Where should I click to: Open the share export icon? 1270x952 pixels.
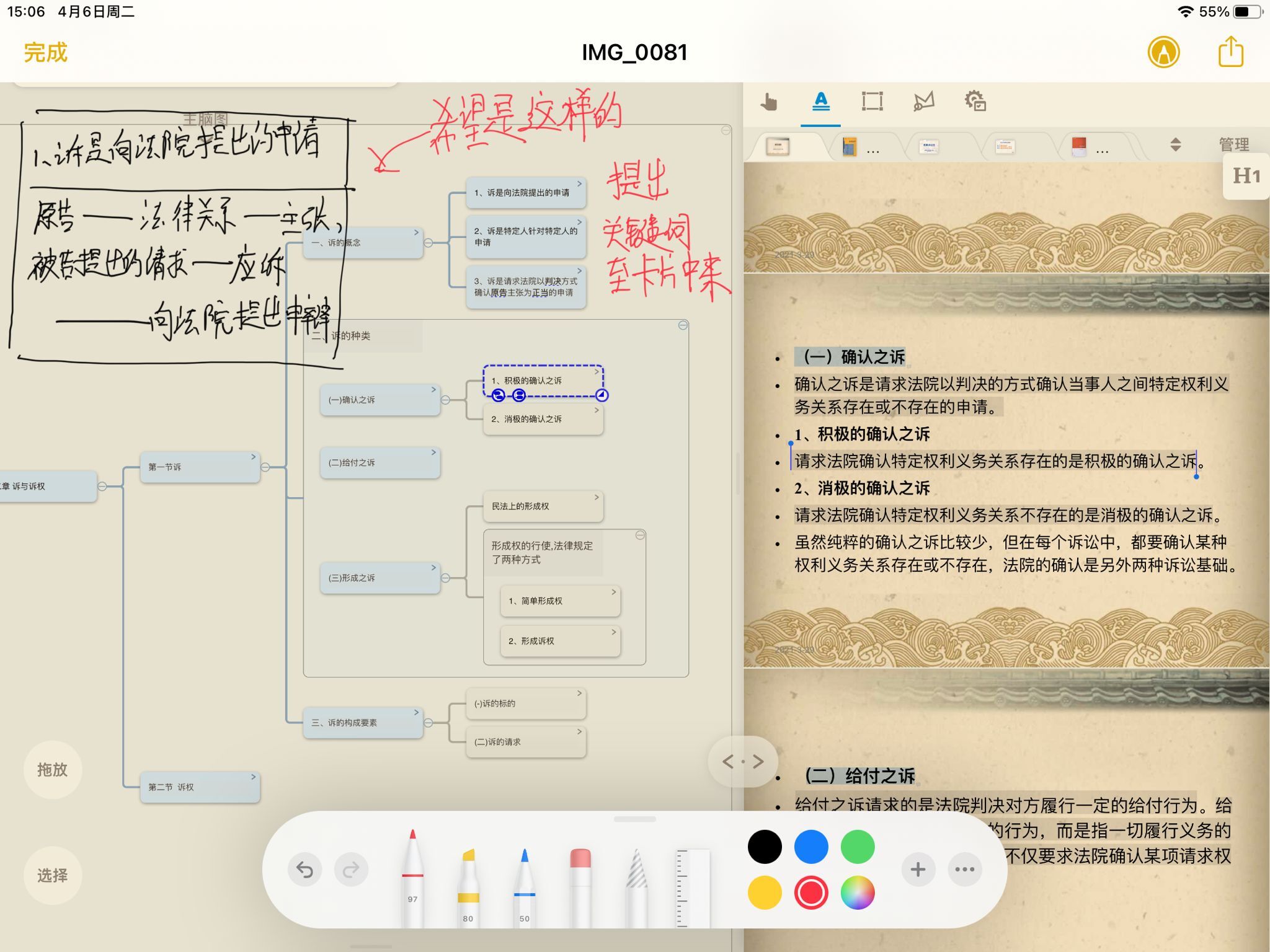pyautogui.click(x=1230, y=52)
